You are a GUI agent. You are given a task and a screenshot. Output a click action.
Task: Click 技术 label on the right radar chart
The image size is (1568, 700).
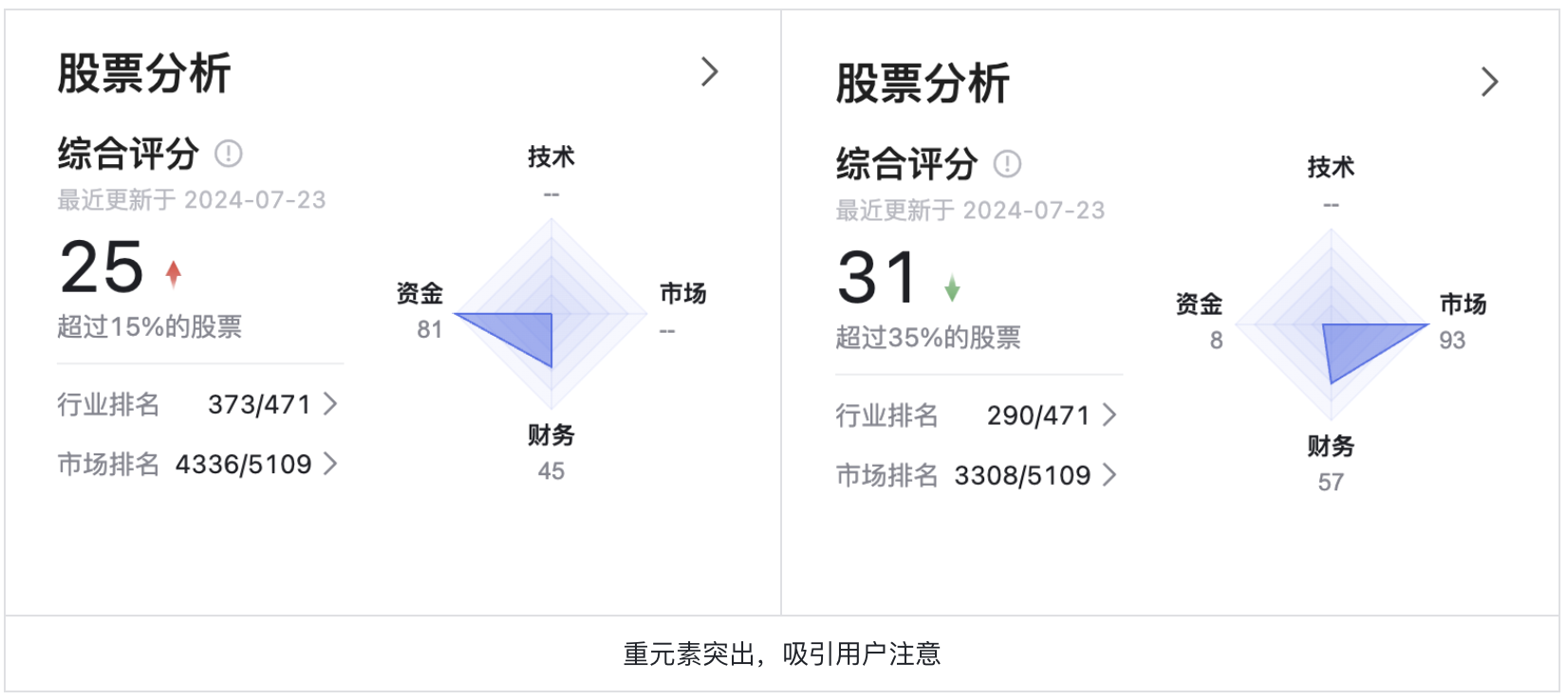[1331, 167]
